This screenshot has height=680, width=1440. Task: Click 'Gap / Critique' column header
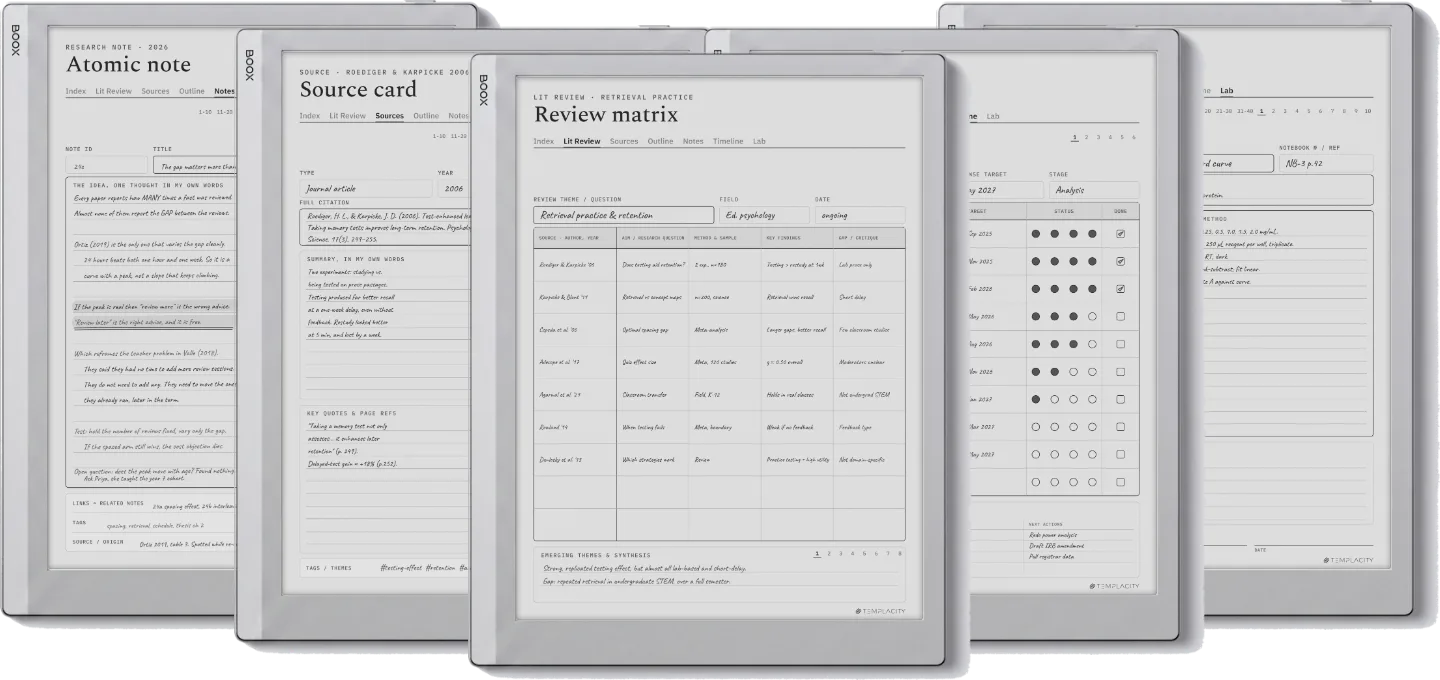pyautogui.click(x=869, y=238)
